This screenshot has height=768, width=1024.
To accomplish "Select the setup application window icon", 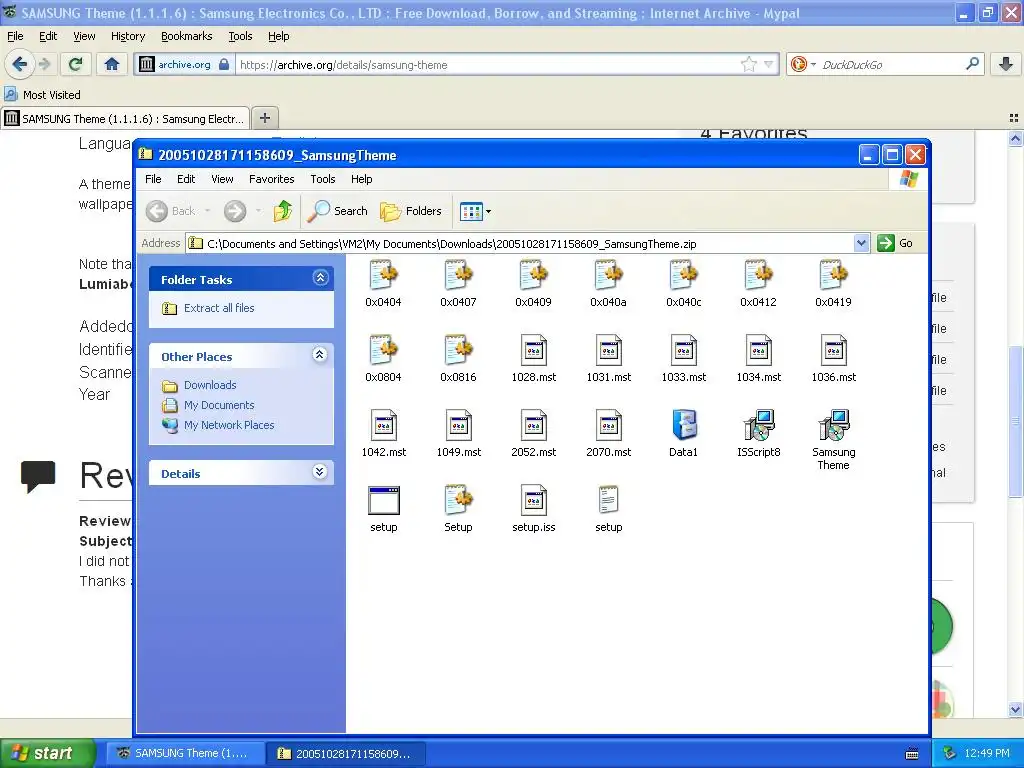I will [383, 501].
